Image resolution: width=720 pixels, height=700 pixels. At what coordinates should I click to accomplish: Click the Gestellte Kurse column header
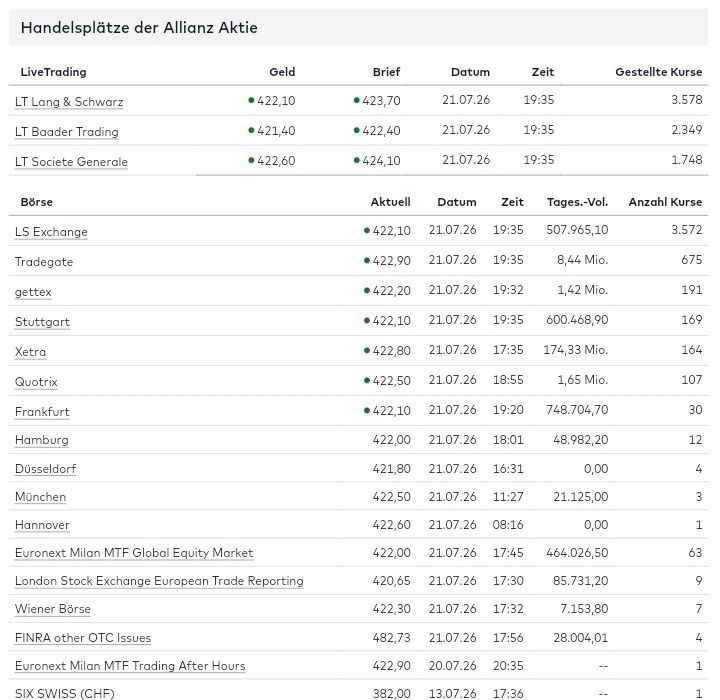pyautogui.click(x=658, y=72)
